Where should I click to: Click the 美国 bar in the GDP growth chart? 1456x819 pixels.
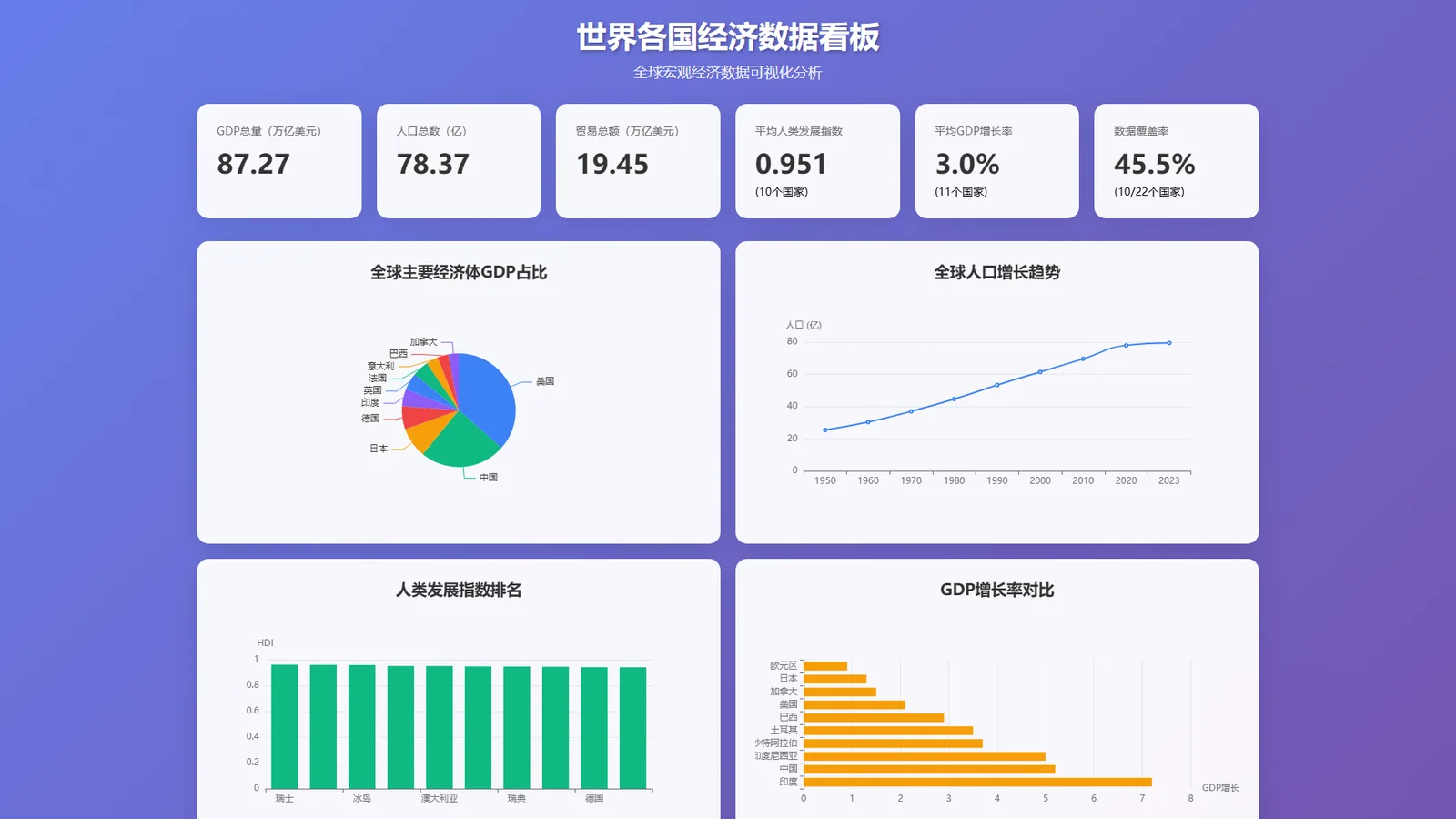point(854,704)
